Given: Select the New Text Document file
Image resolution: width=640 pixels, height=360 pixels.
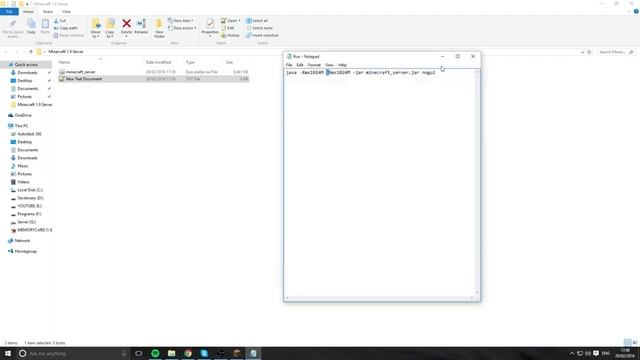Looking at the screenshot, I should (153, 79).
